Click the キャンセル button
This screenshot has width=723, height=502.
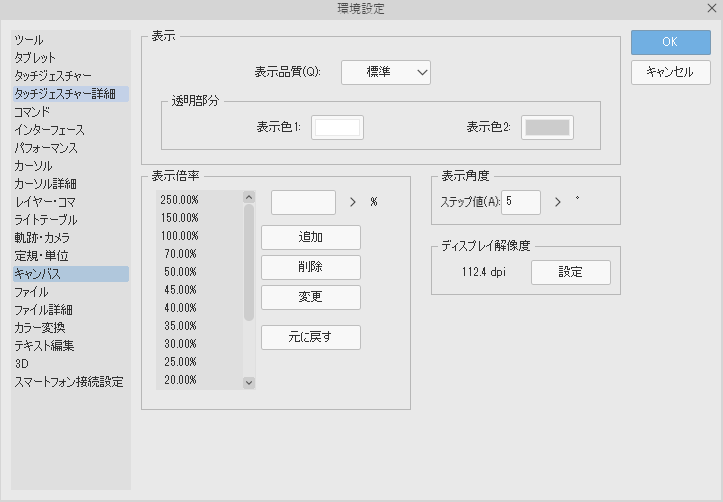coord(670,72)
